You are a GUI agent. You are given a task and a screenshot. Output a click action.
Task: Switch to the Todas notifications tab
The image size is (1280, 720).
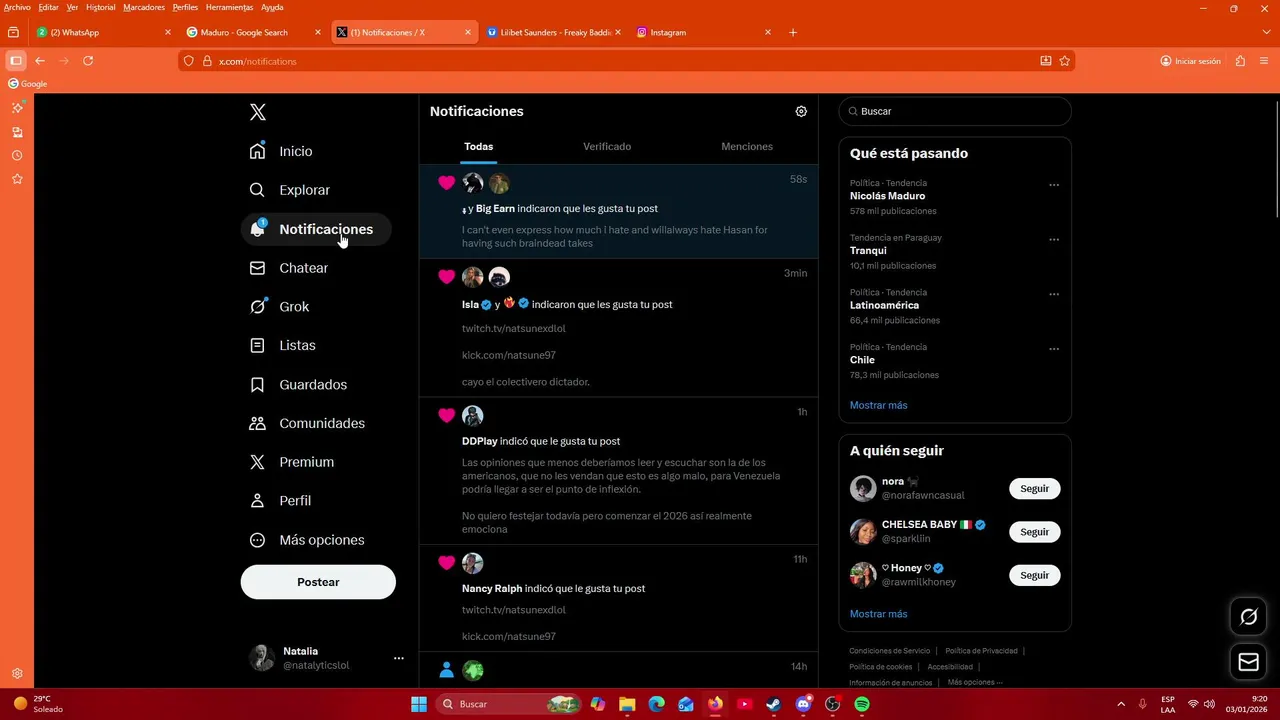(478, 146)
